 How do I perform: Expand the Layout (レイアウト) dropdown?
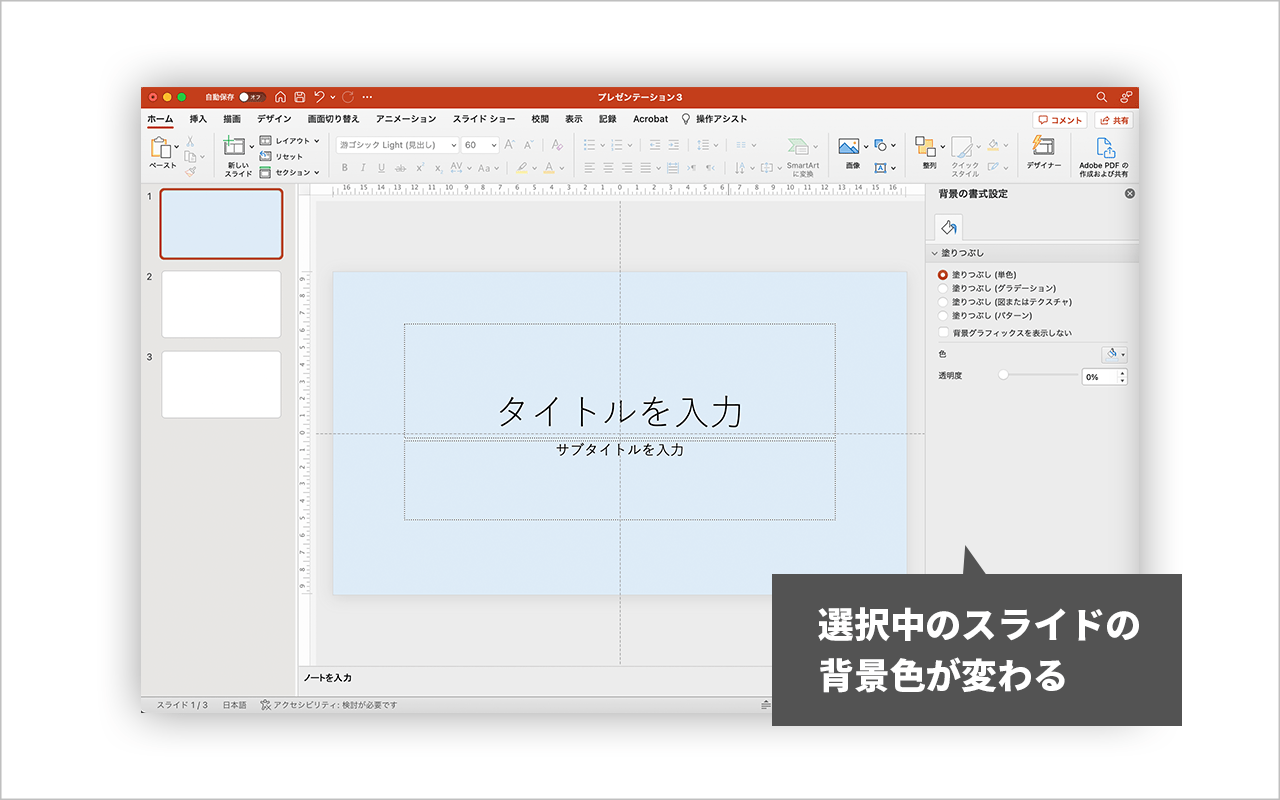(x=291, y=141)
